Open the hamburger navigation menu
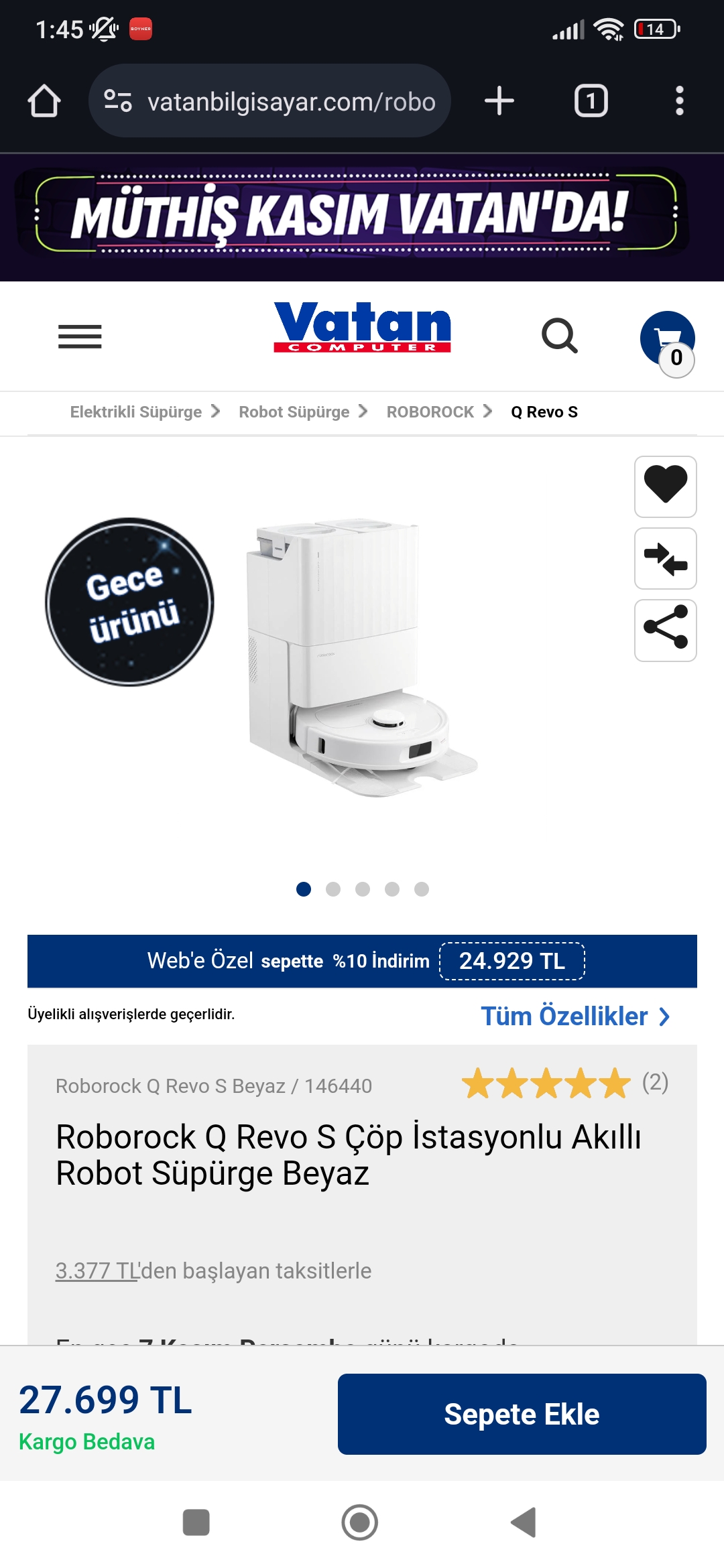This screenshot has width=724, height=1568. point(80,336)
